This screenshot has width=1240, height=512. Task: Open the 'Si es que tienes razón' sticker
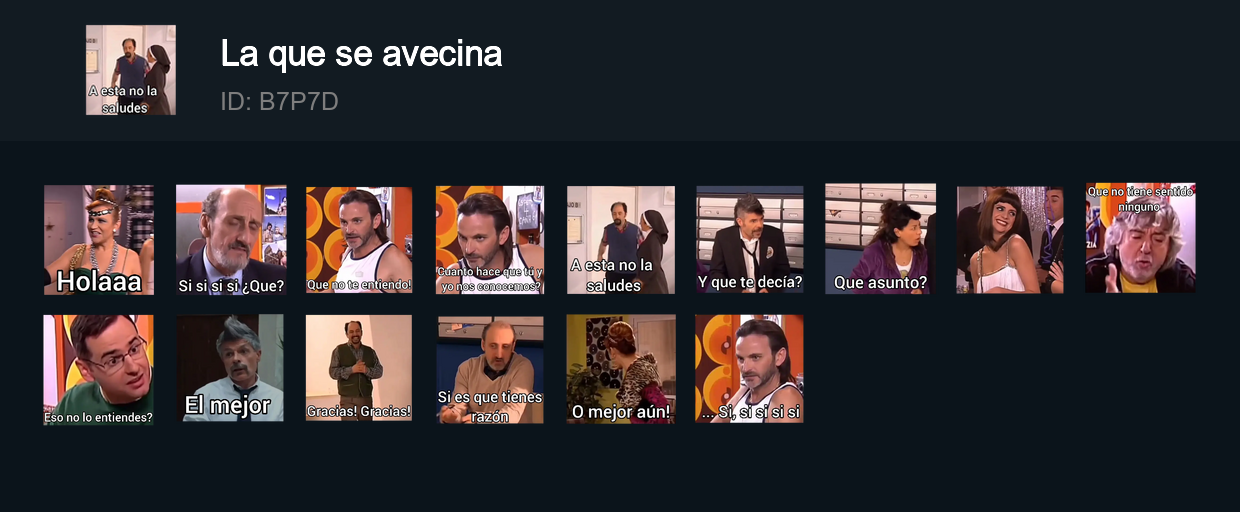490,370
